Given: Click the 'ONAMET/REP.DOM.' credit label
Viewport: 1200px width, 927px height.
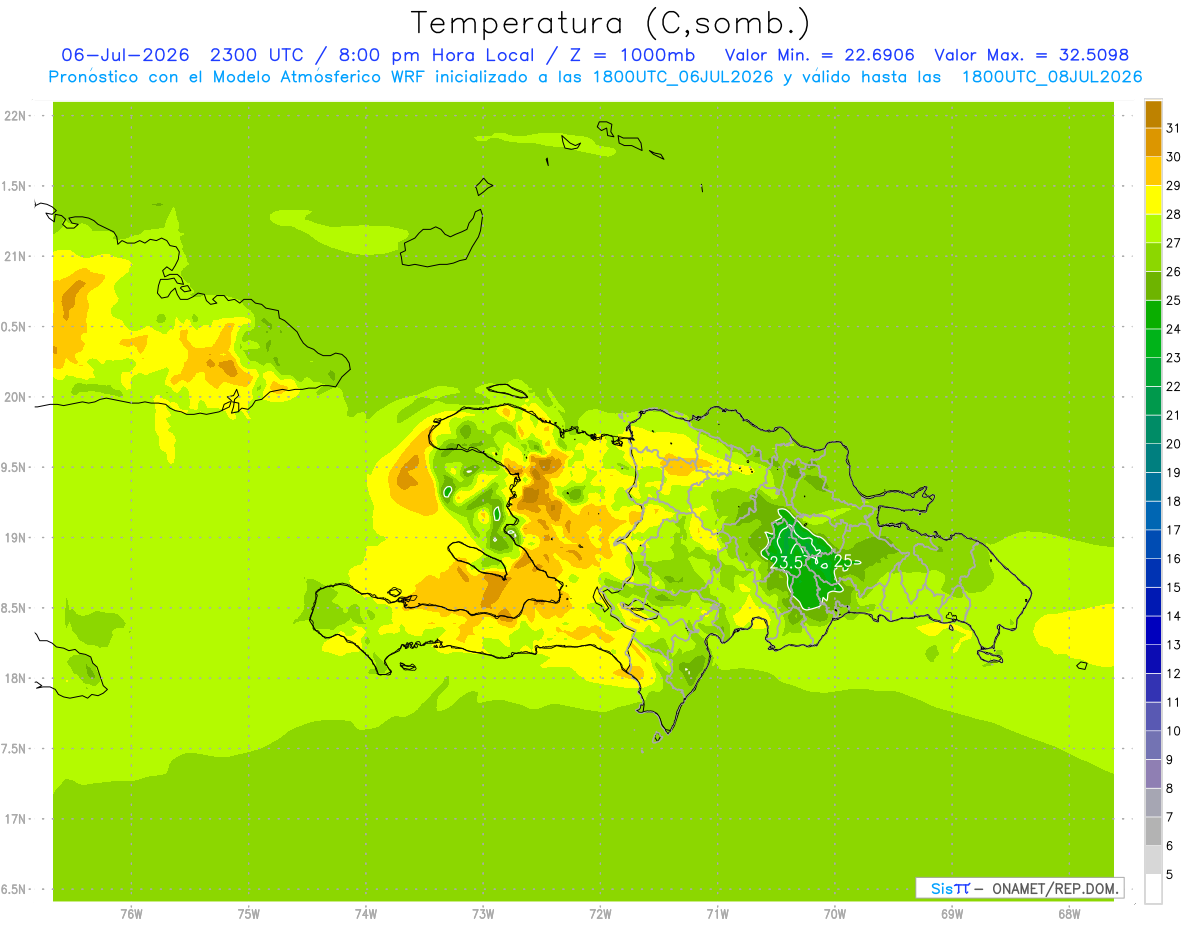Looking at the screenshot, I should point(1054,888).
